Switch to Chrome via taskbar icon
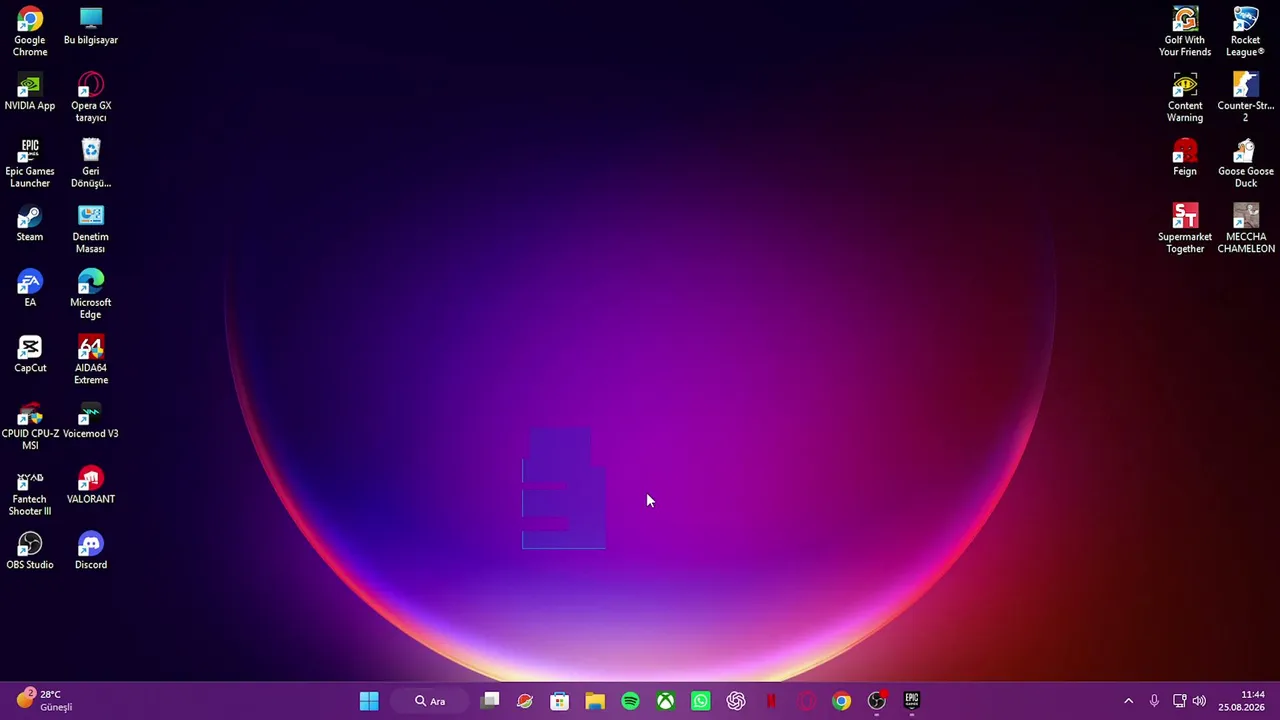 coord(841,701)
